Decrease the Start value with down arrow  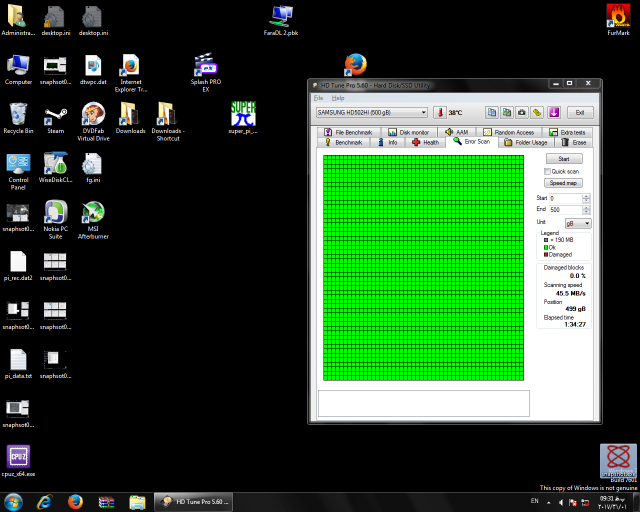tap(586, 200)
